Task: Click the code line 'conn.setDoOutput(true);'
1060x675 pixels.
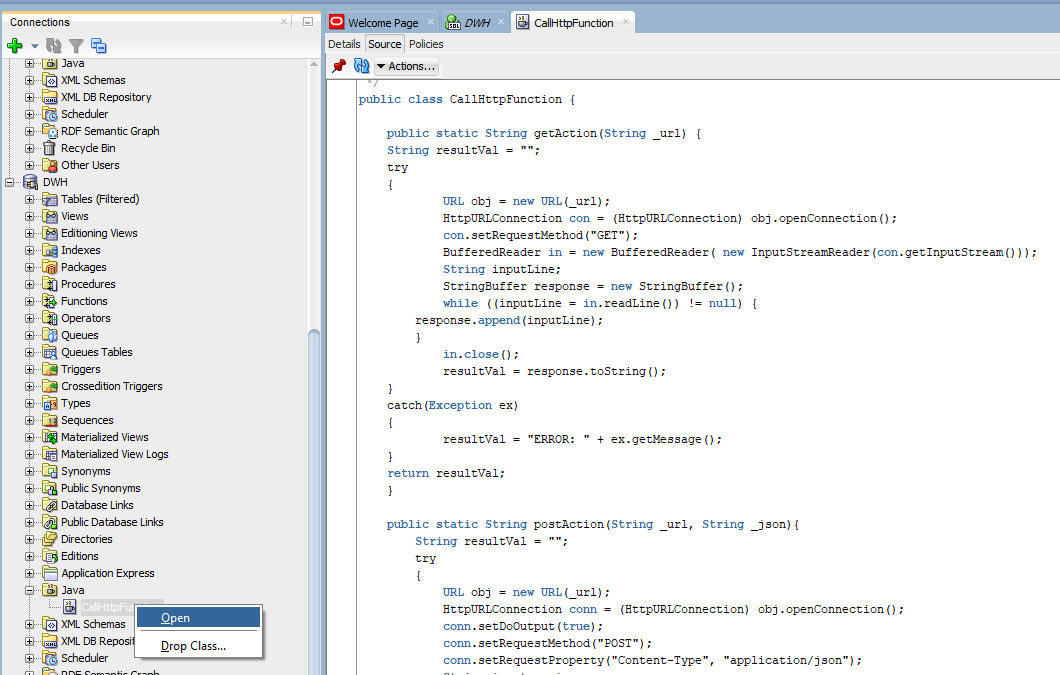Action: [x=523, y=626]
